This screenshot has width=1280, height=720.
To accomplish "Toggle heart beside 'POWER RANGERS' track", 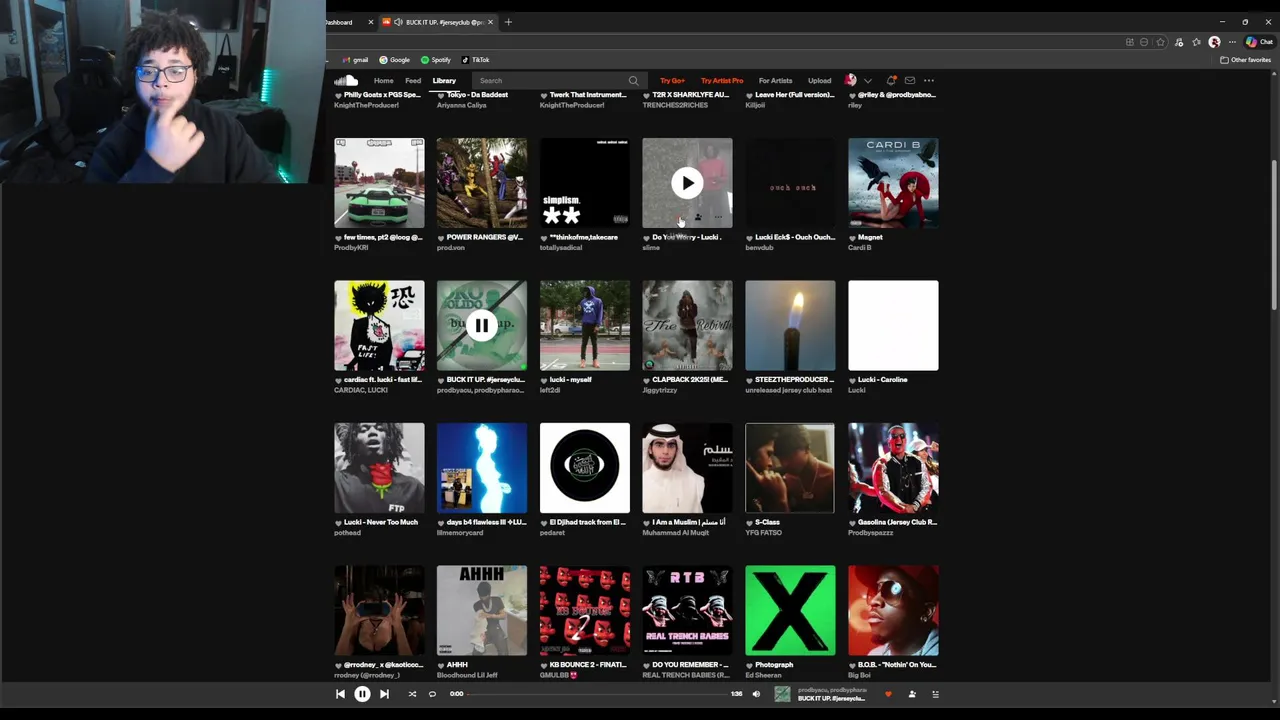I will [440, 238].
